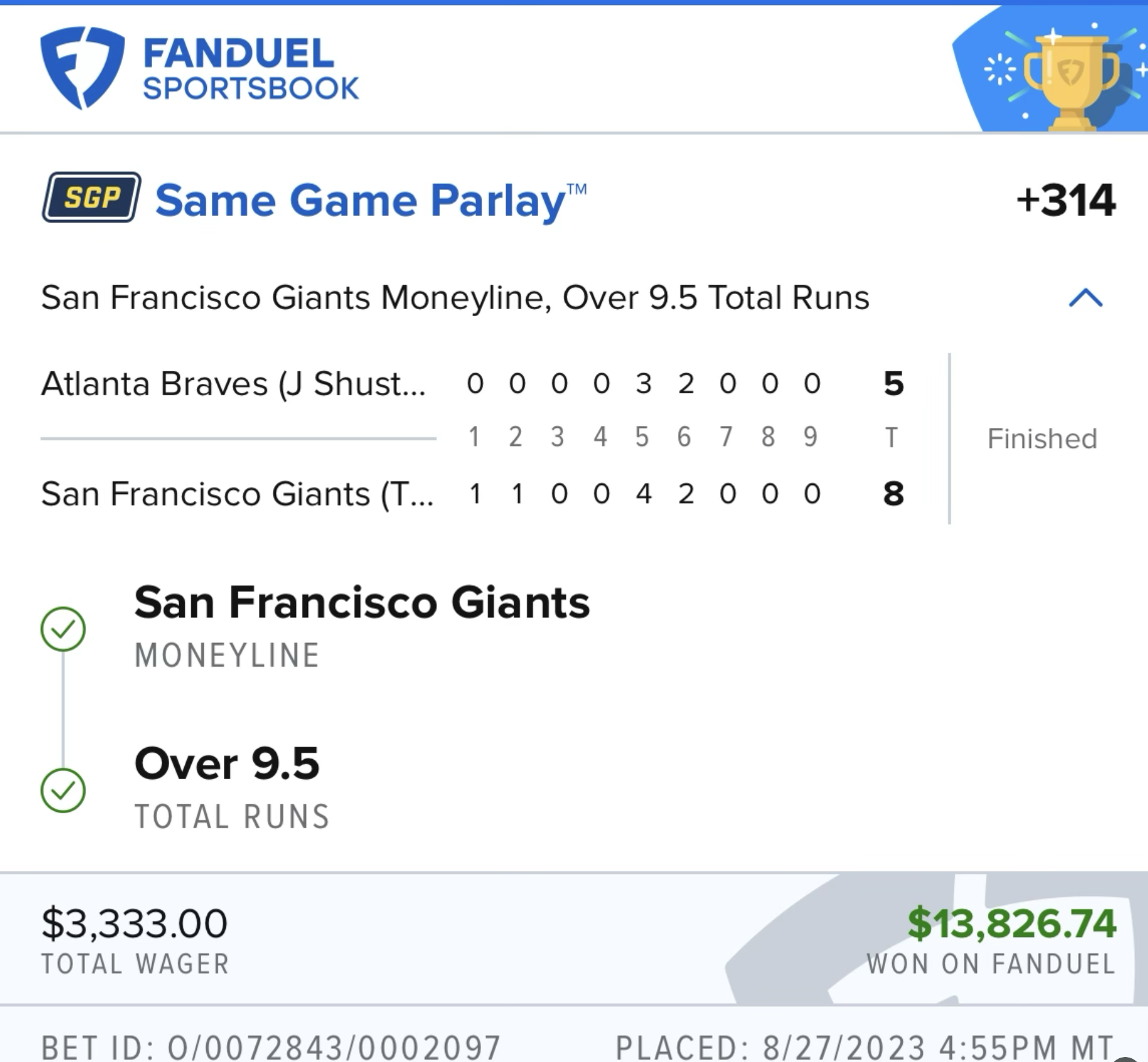Screen dimensions: 1148x1062
Task: Click the Placed date and time
Action: pyautogui.click(x=864, y=1046)
